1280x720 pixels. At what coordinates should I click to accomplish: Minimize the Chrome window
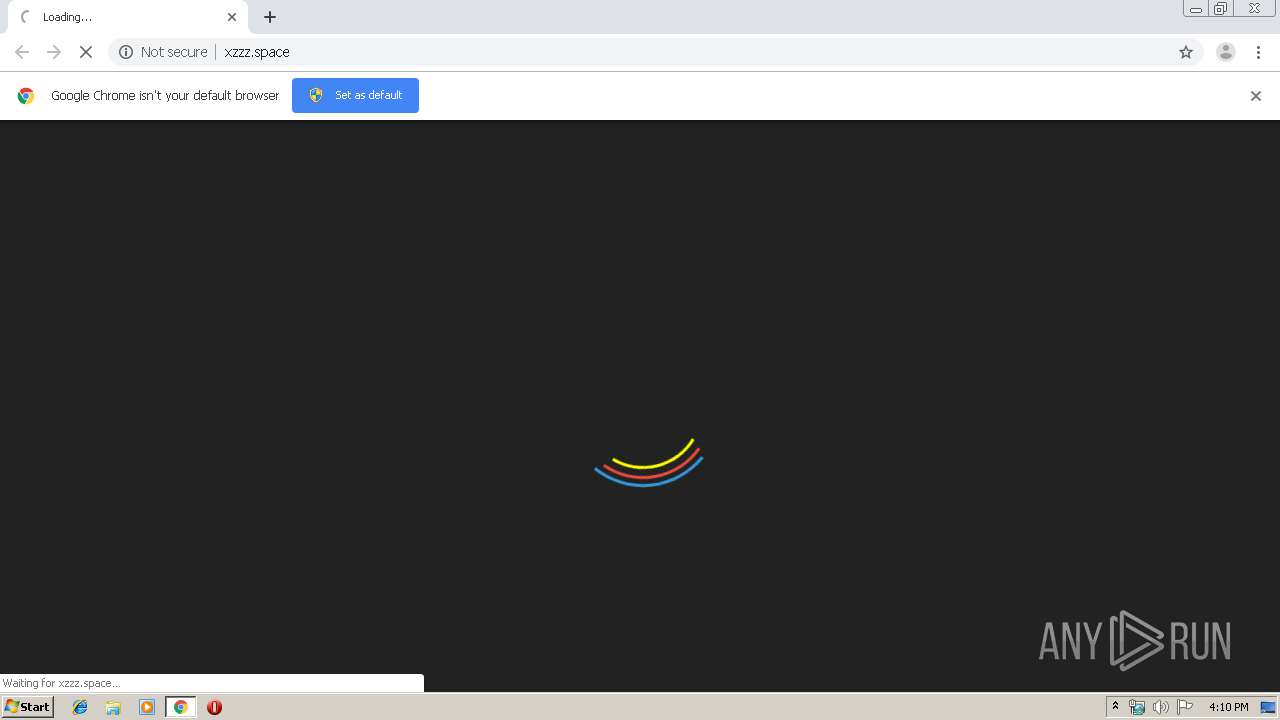[x=1195, y=9]
